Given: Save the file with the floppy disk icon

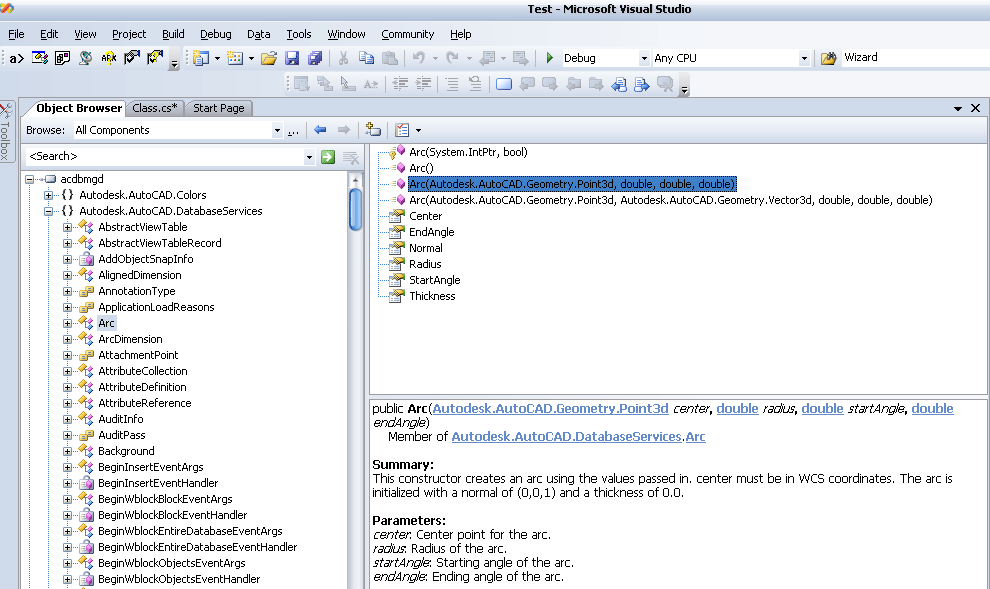Looking at the screenshot, I should (292, 58).
